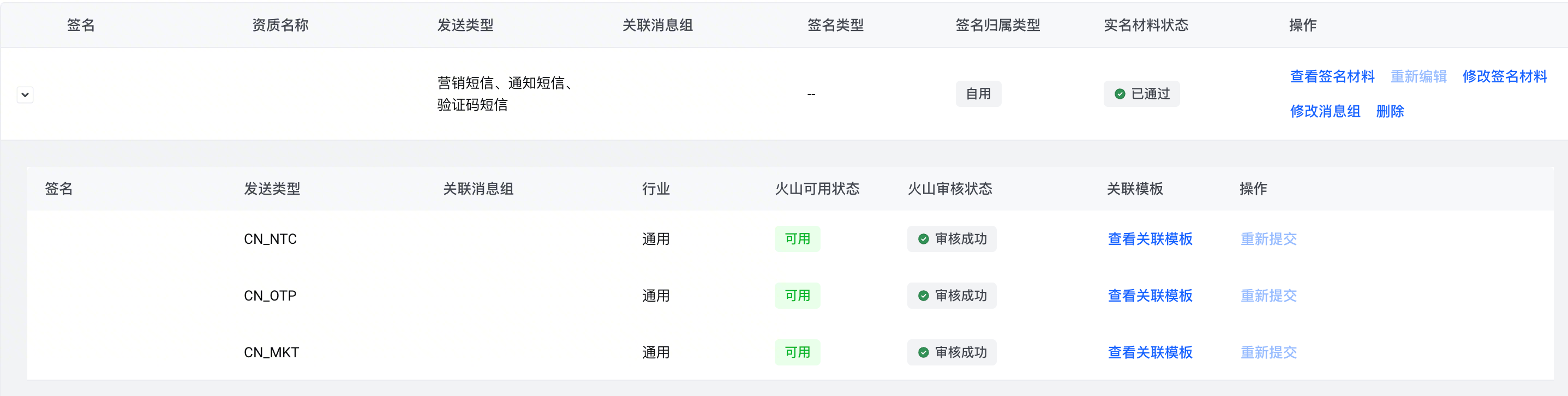
Task: Click 重新提交 in CN_NTC row
Action: click(x=1268, y=239)
